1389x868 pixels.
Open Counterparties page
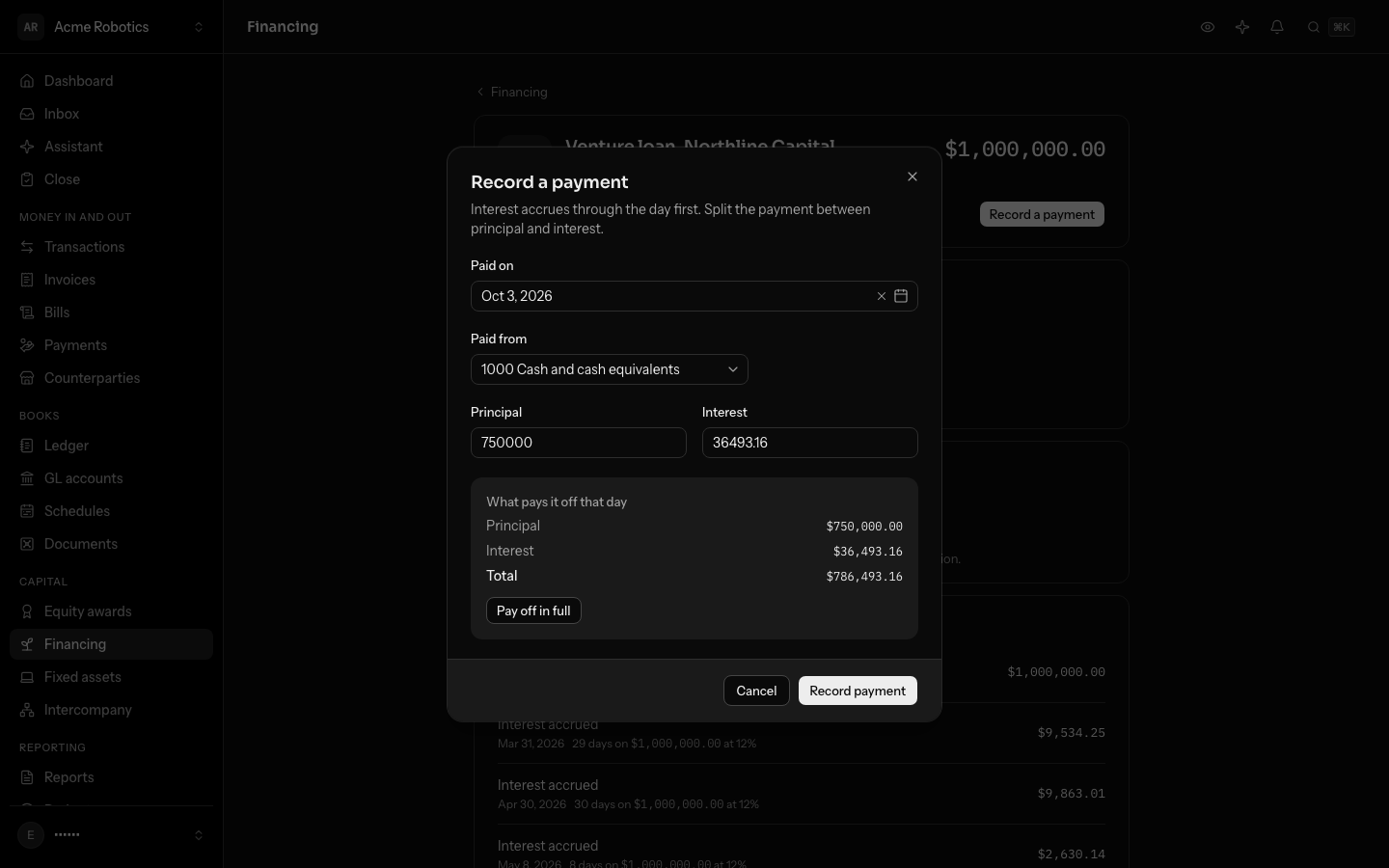coord(112,378)
